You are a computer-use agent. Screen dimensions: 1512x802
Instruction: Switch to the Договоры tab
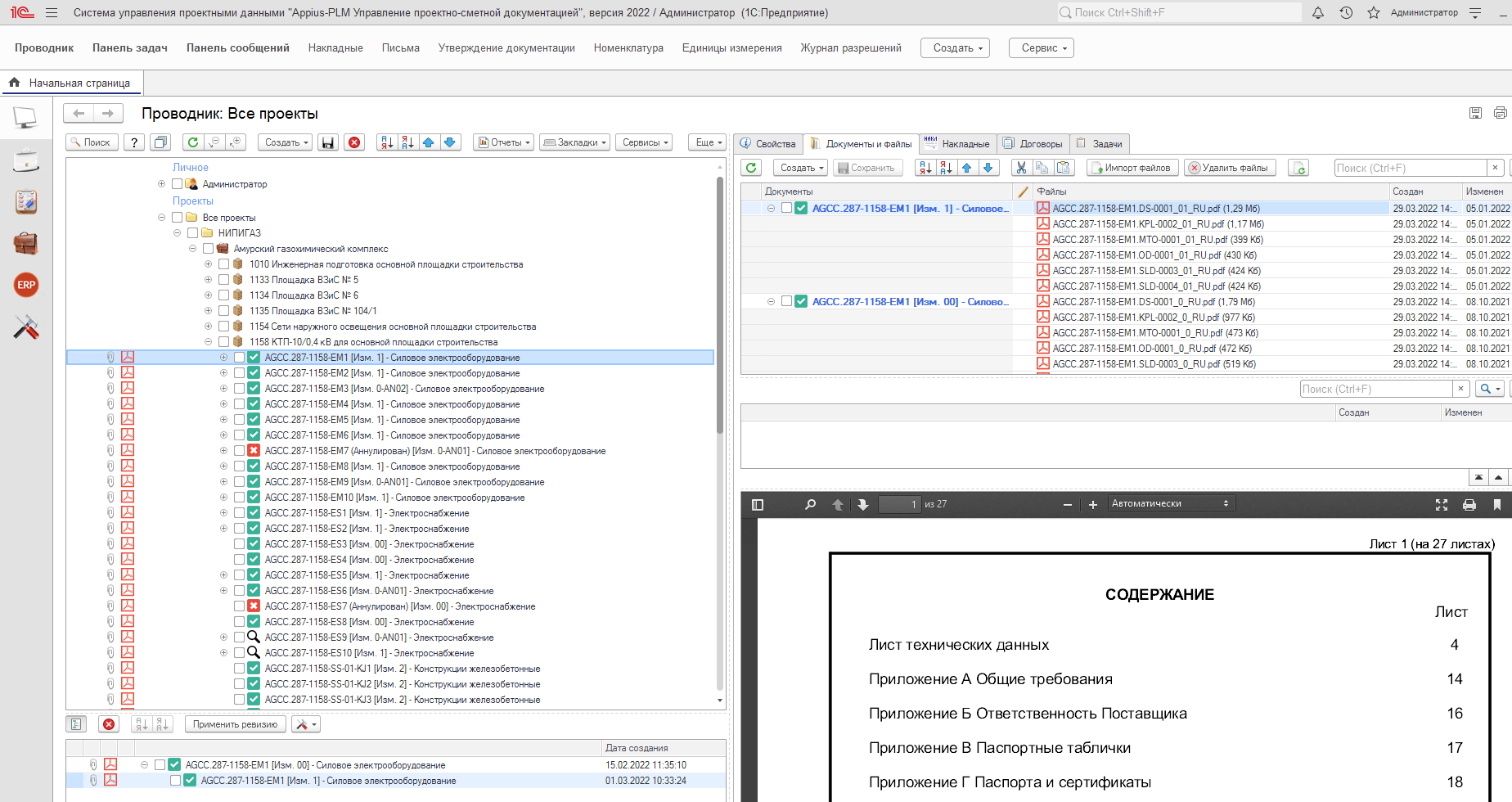click(x=1033, y=144)
